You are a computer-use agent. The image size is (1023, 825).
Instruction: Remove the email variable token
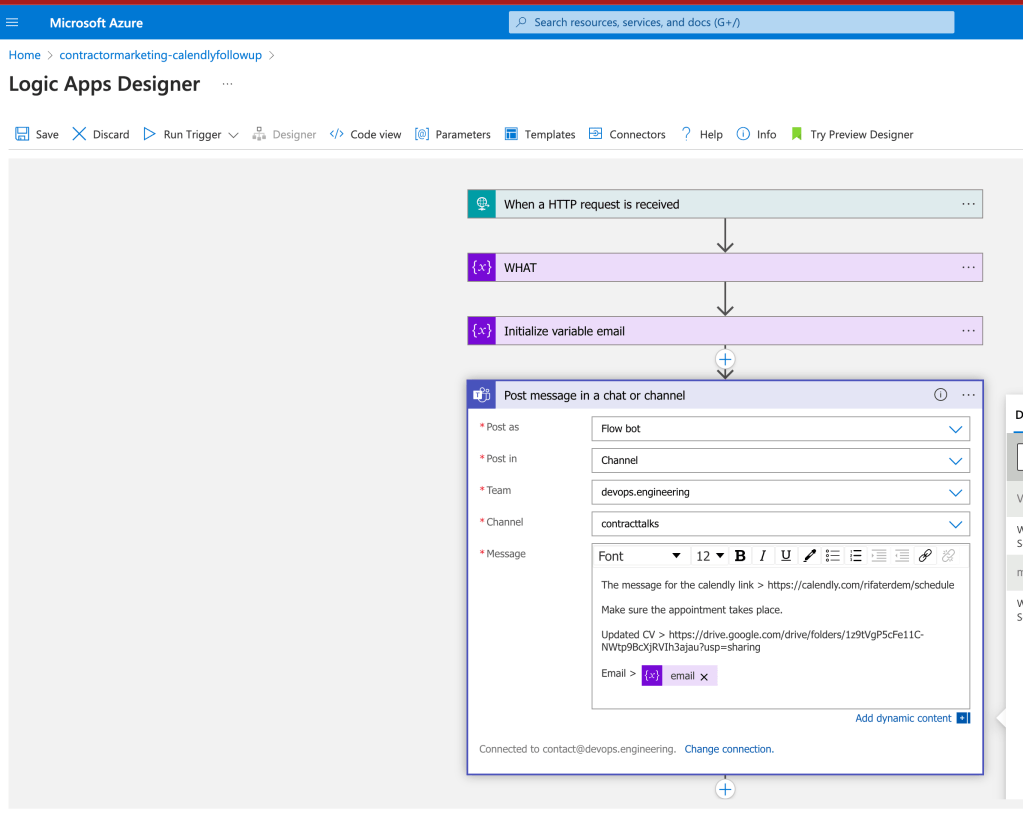point(704,677)
